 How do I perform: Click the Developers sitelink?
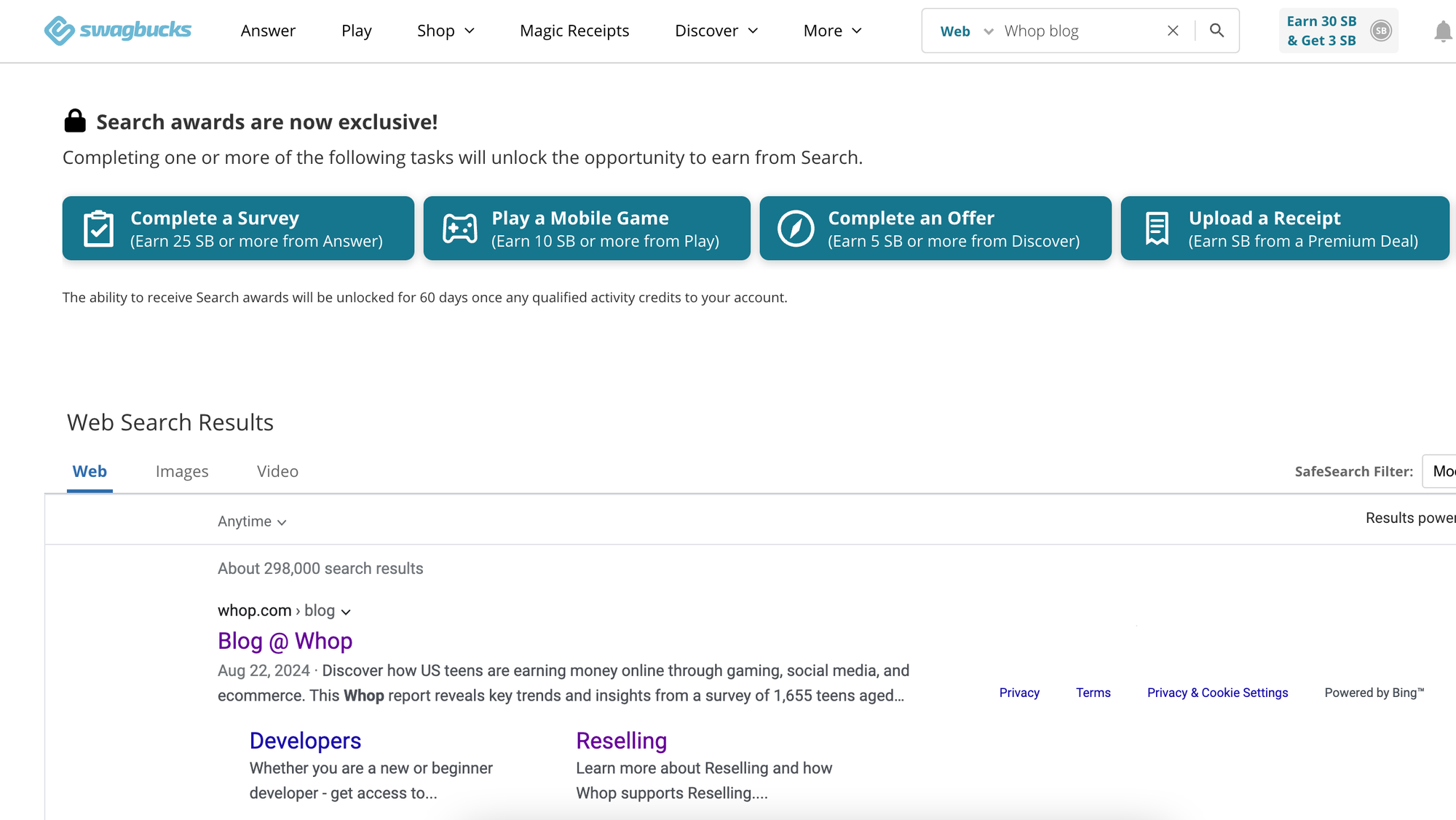click(305, 740)
